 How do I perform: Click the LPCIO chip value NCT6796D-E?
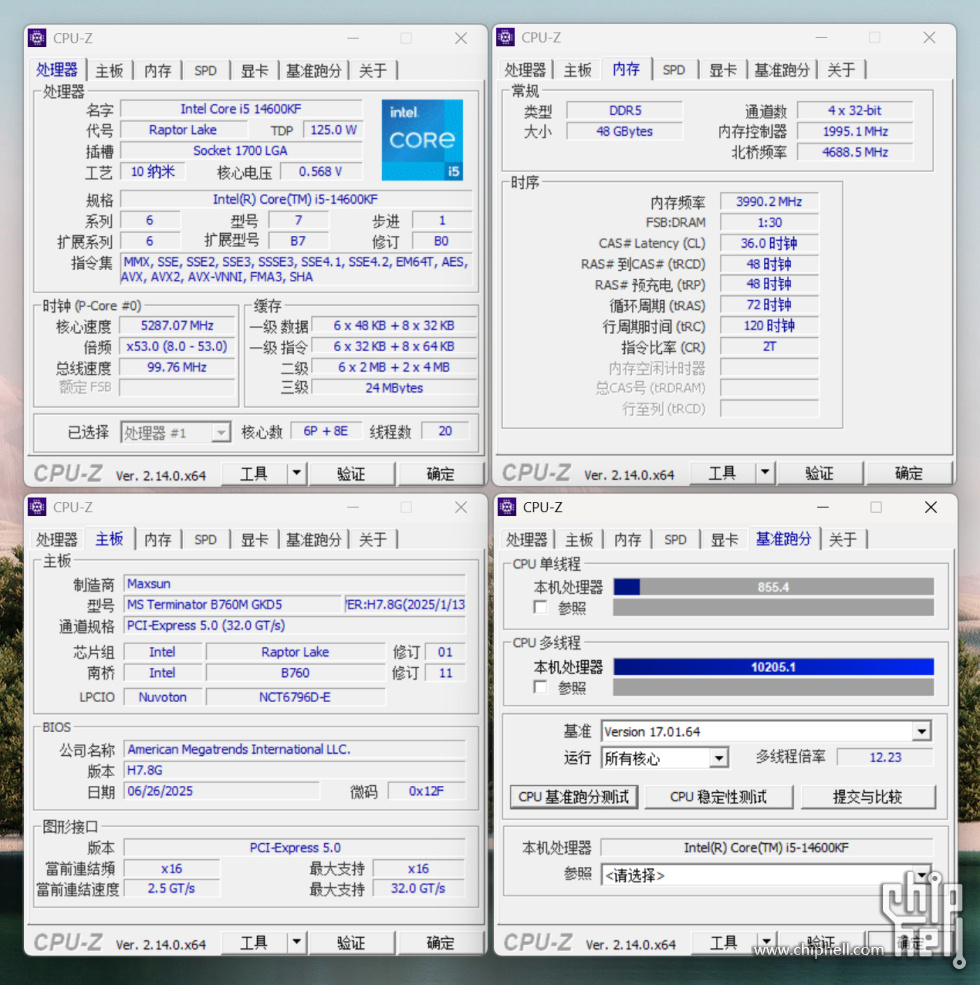pyautogui.click(x=295, y=697)
